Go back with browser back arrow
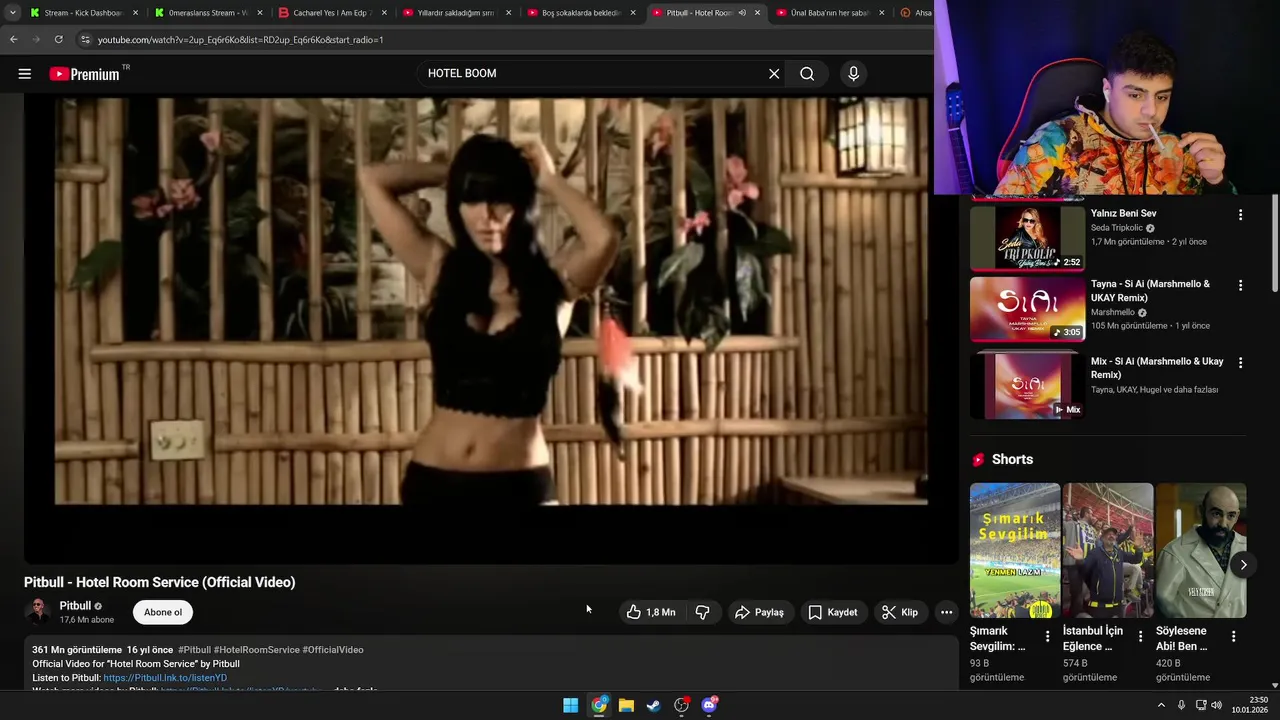Screen dimensions: 1280x720 [x=13, y=39]
